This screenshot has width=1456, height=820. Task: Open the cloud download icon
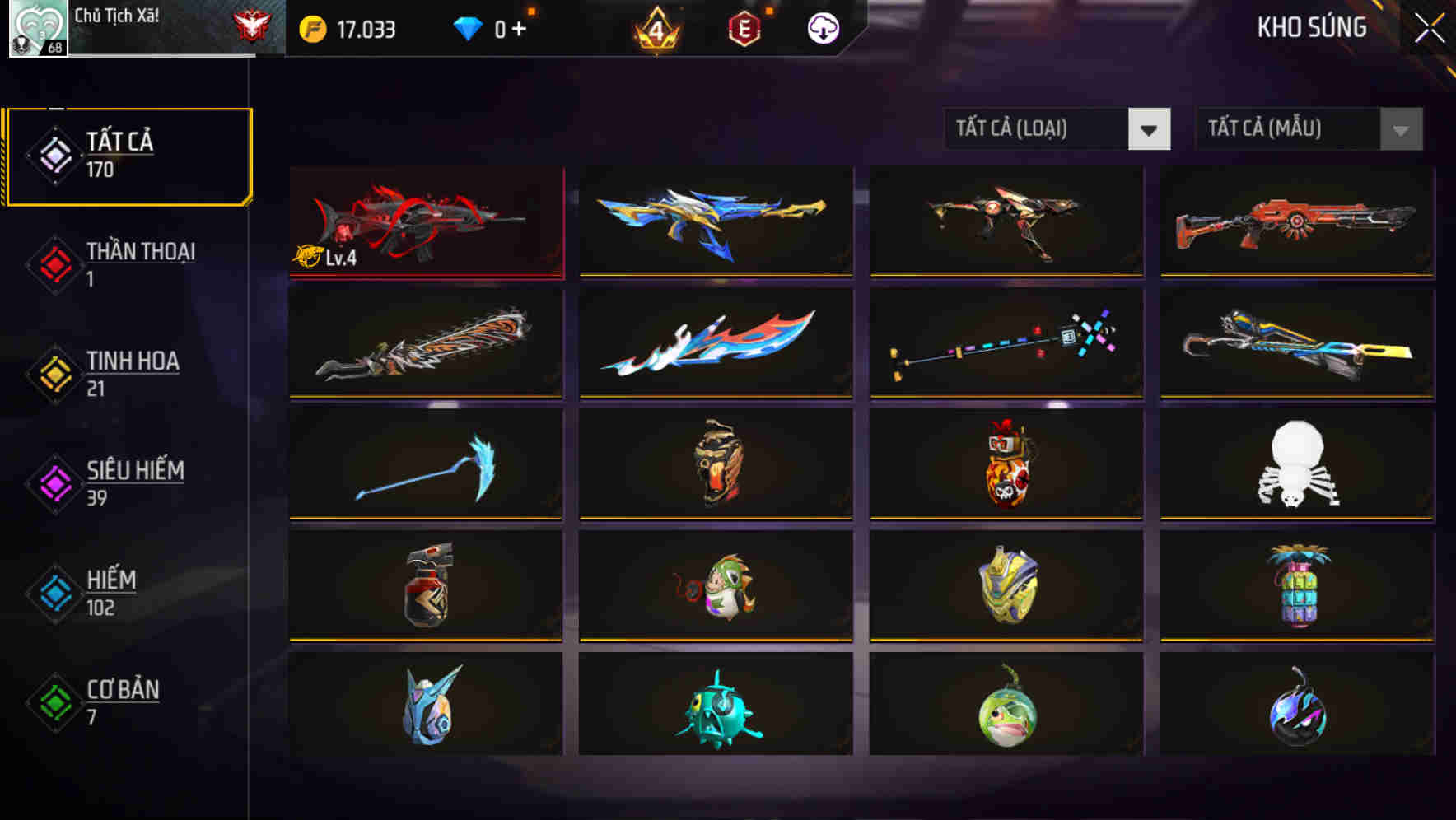pyautogui.click(x=823, y=29)
